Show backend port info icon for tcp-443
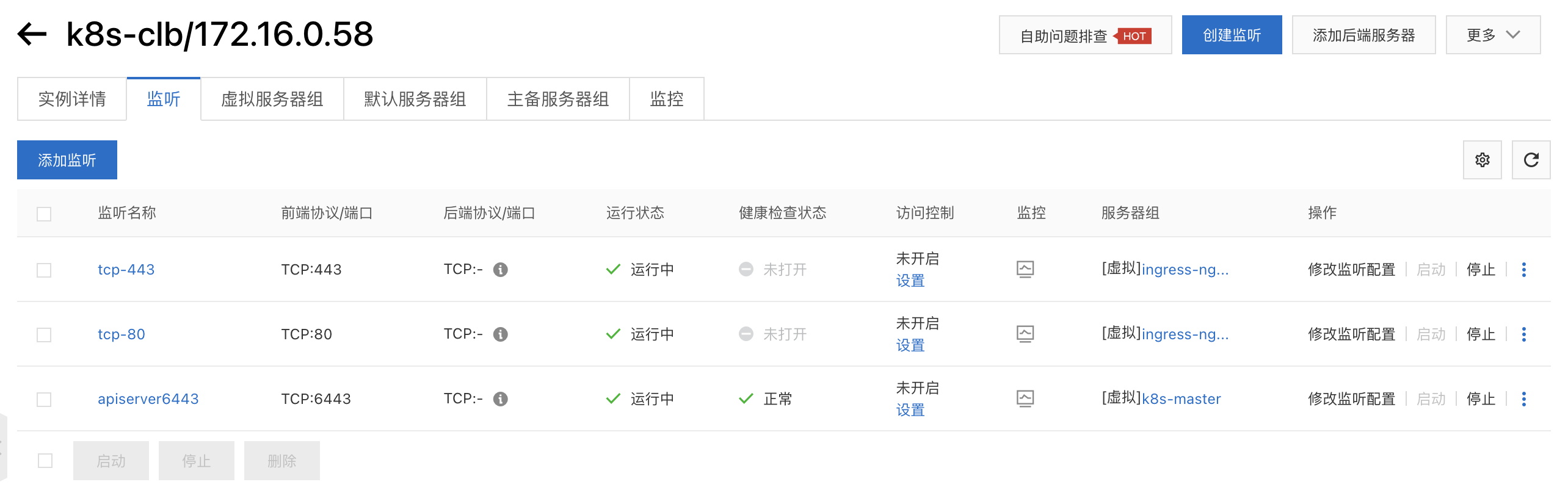This screenshot has height=504, width=1568. pyautogui.click(x=501, y=270)
